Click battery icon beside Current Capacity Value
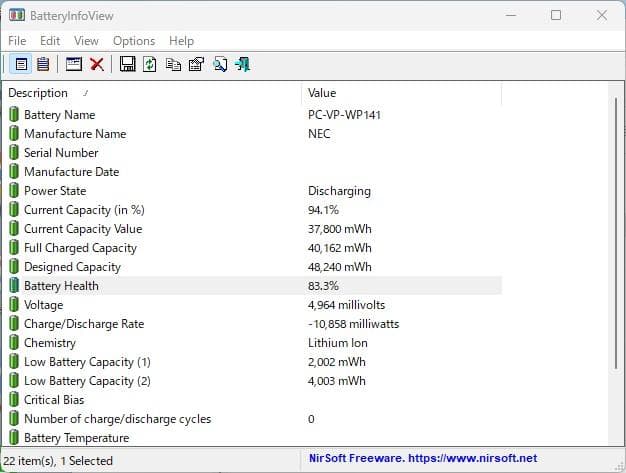 [x=14, y=229]
